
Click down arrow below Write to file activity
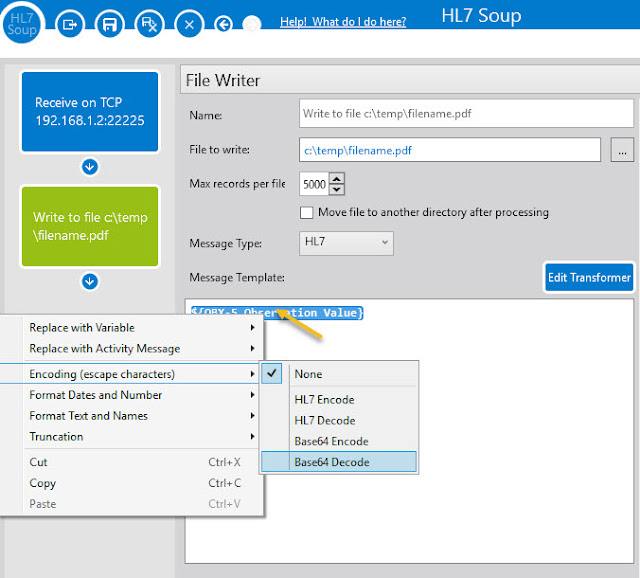(89, 281)
